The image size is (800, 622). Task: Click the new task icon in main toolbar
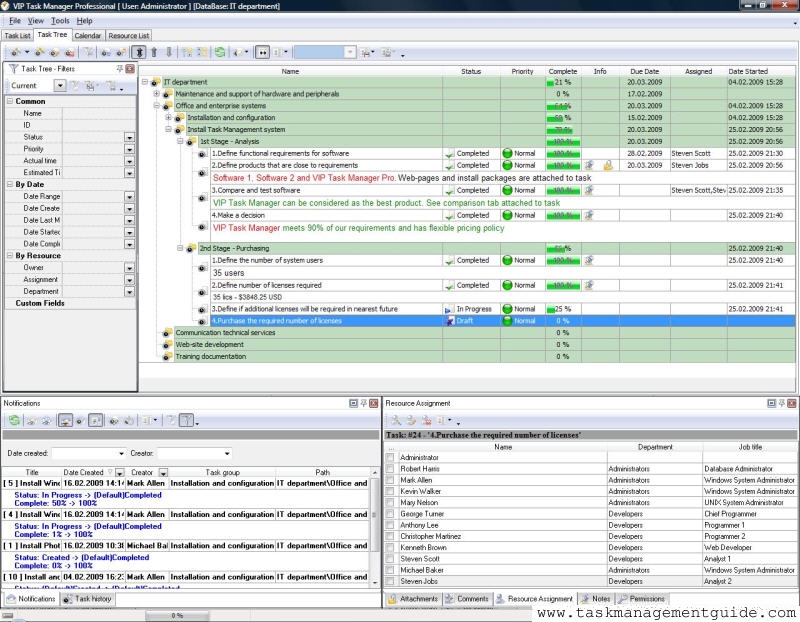[14, 52]
